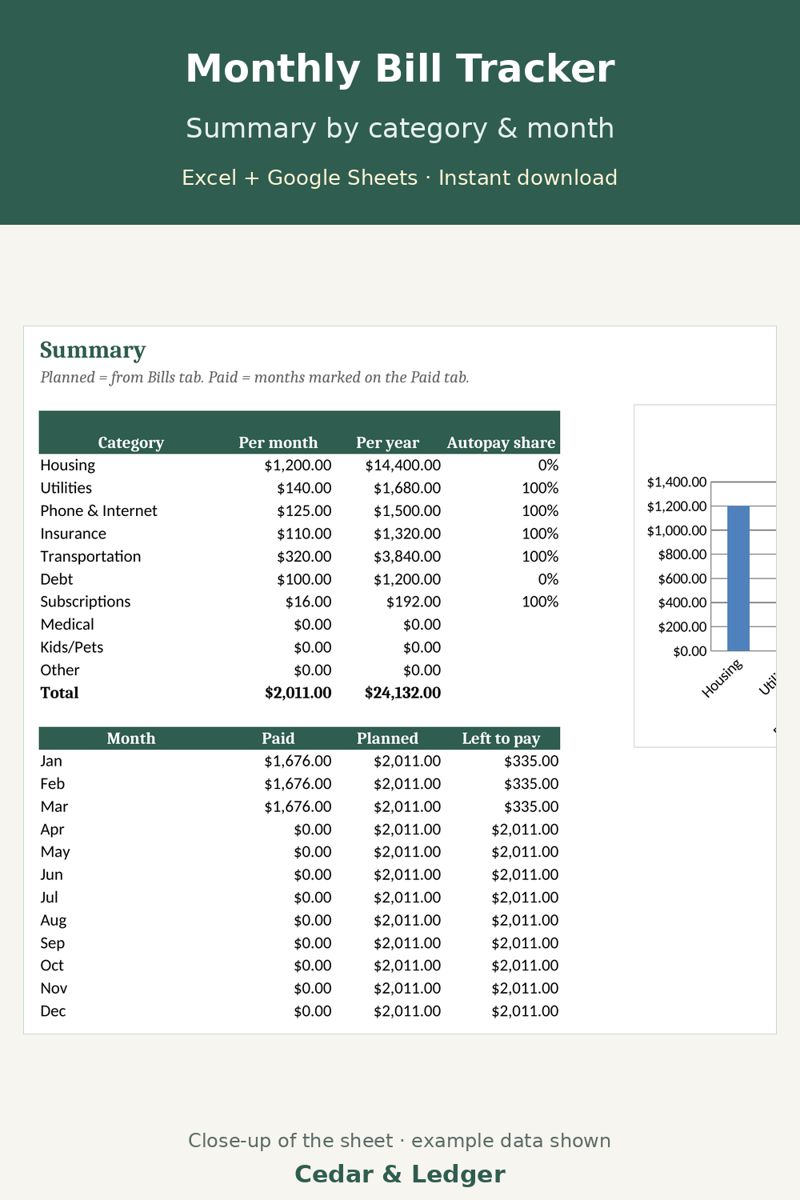
Task: Click August's $2,011.00 left to pay cell
Action: coord(525,920)
